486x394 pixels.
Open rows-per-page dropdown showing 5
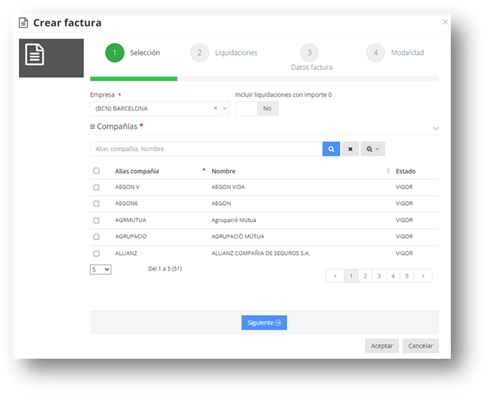(x=101, y=269)
